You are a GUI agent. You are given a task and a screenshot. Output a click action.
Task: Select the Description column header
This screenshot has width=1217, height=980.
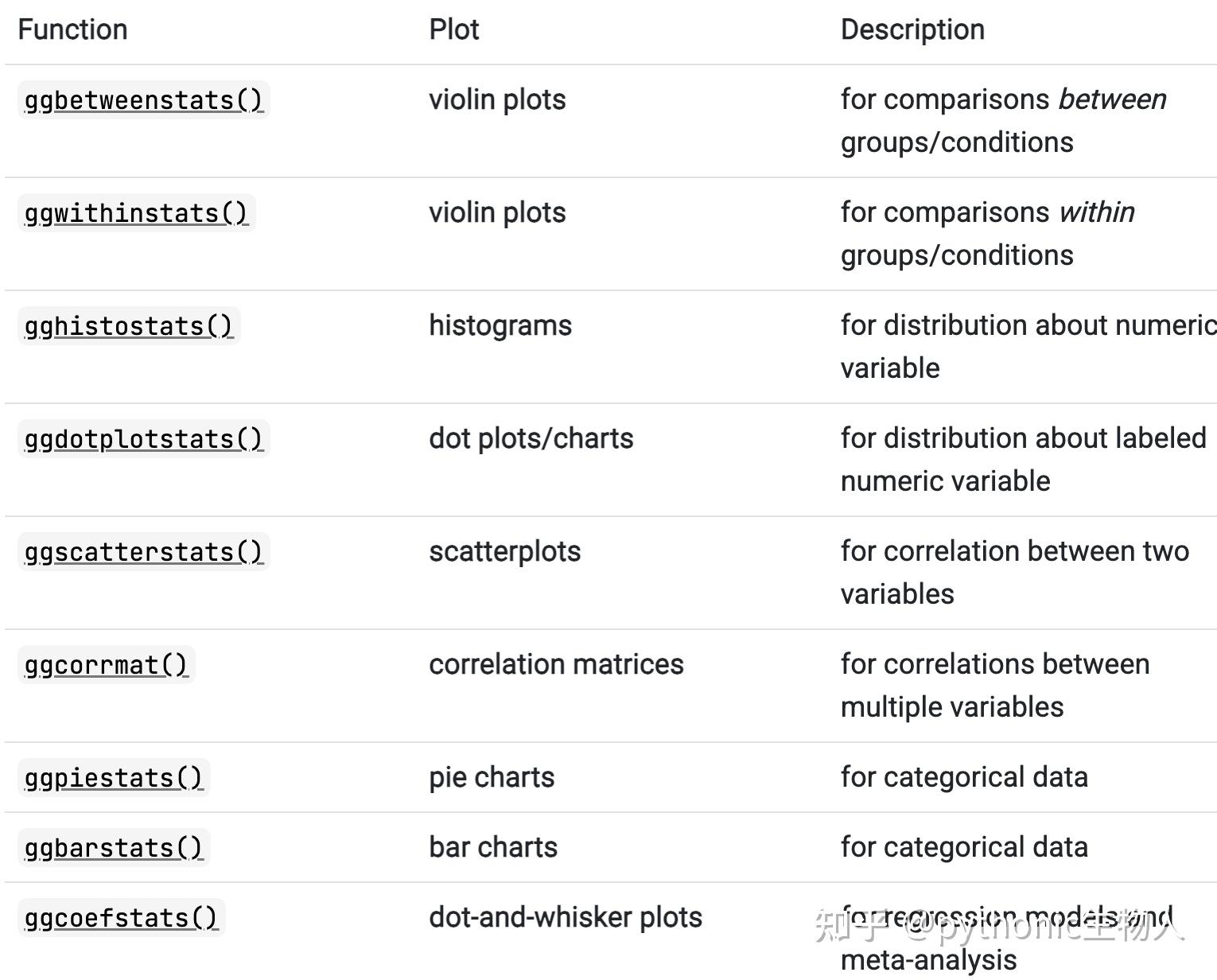[912, 29]
